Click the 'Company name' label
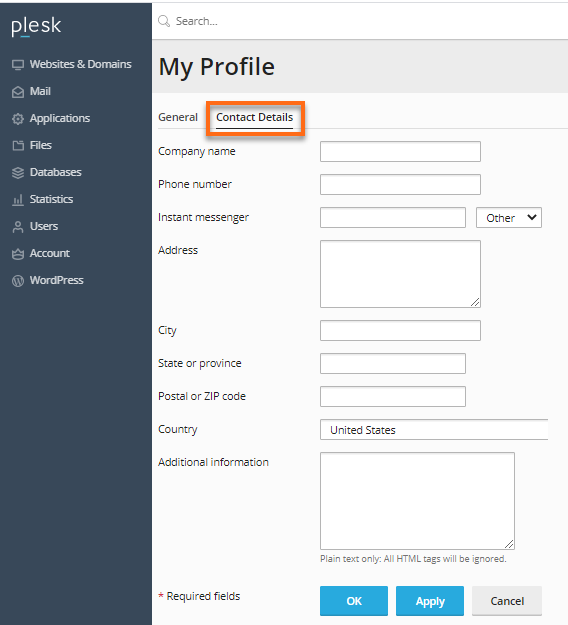 tap(197, 151)
